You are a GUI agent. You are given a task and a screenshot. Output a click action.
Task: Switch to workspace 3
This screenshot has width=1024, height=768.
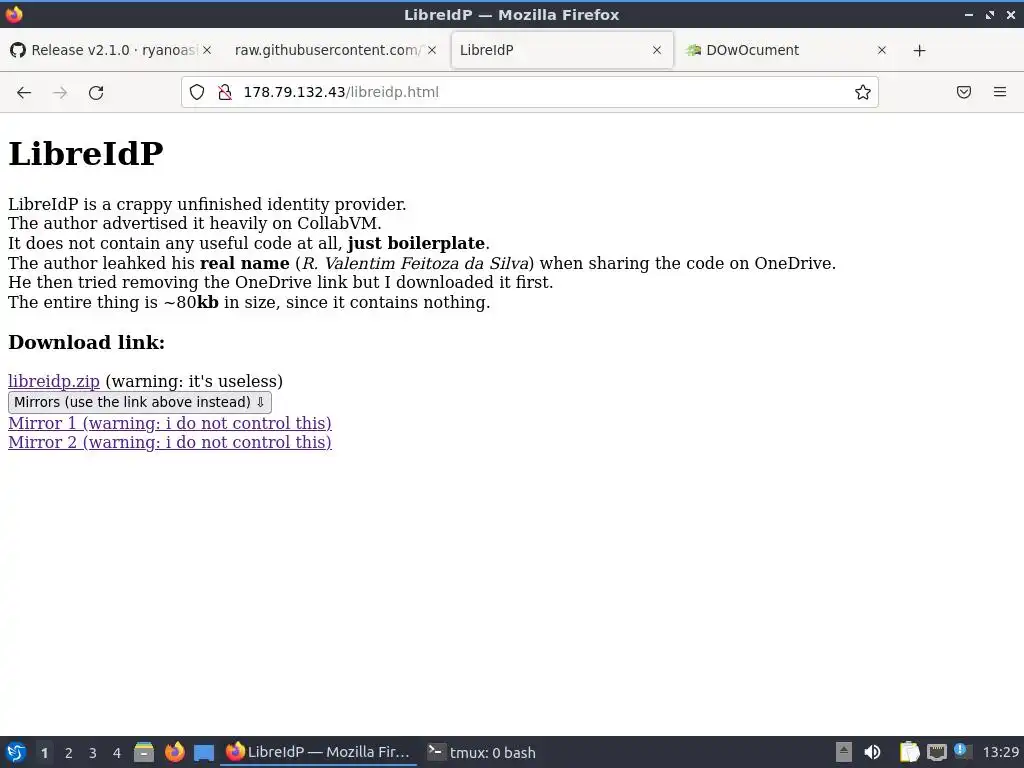(x=93, y=753)
